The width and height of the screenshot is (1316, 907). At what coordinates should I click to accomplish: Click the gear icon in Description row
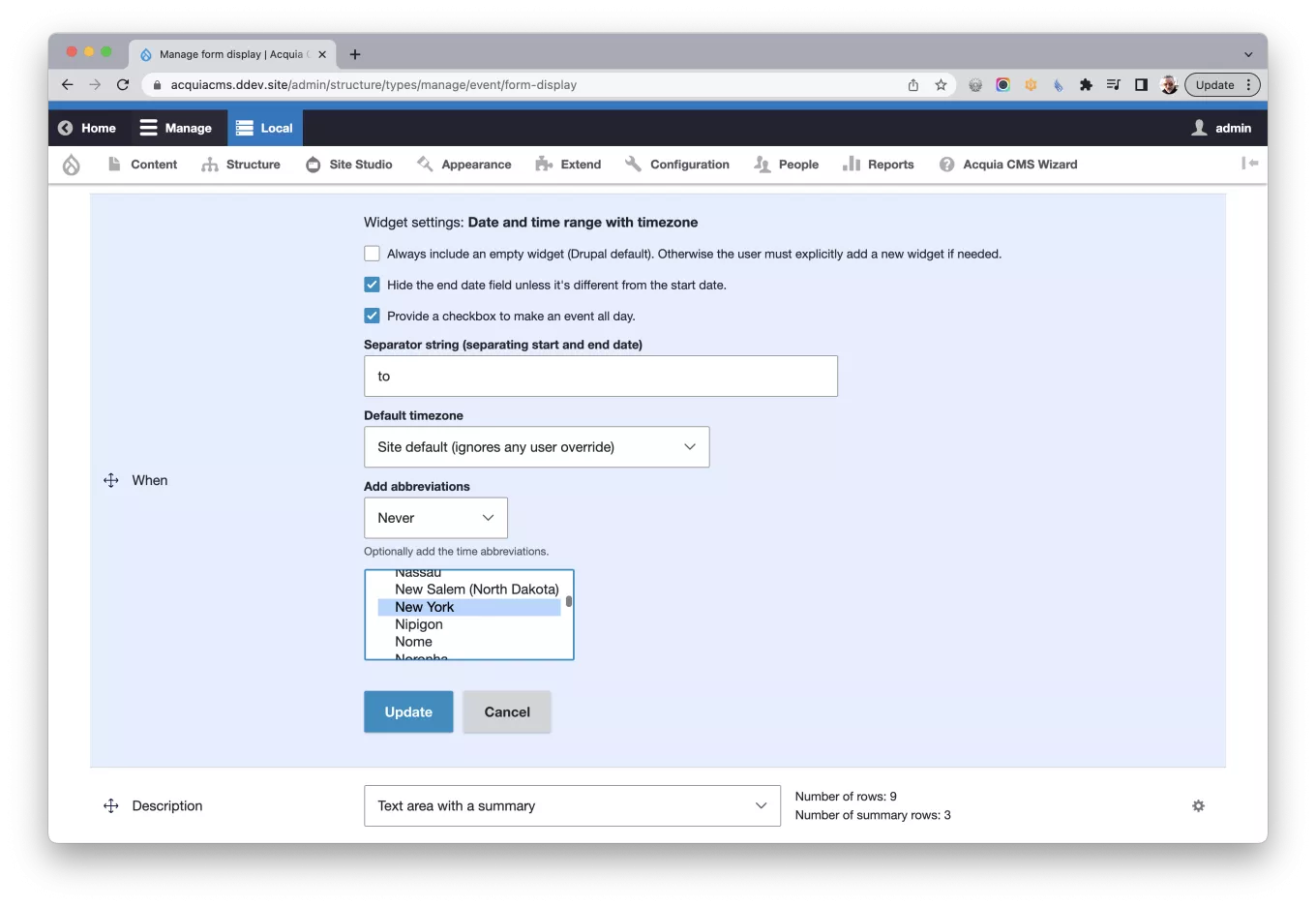1198,805
